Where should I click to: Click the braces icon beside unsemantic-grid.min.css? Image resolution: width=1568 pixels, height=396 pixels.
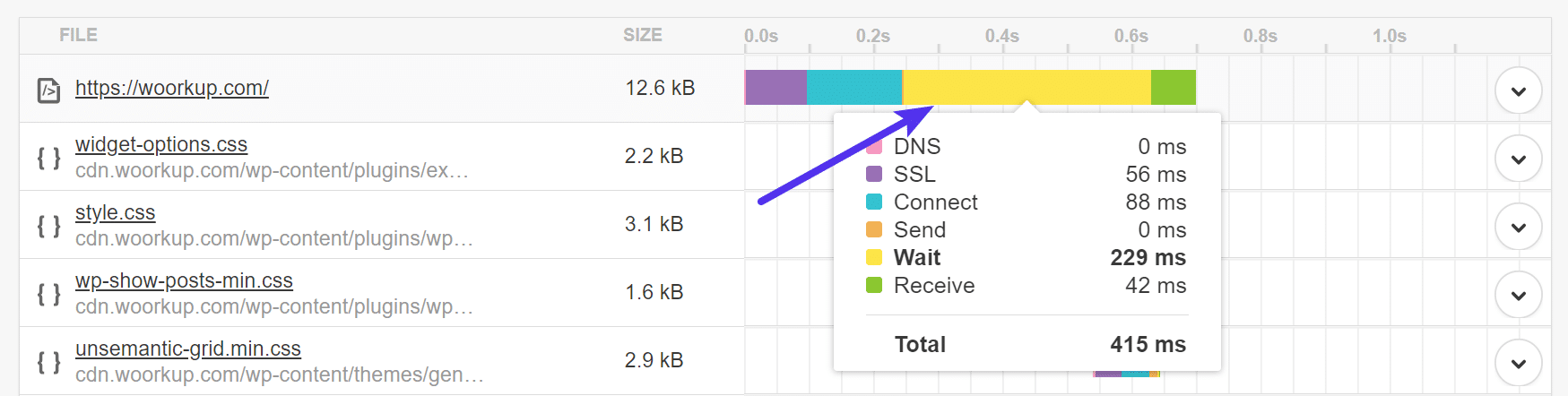pyautogui.click(x=48, y=362)
